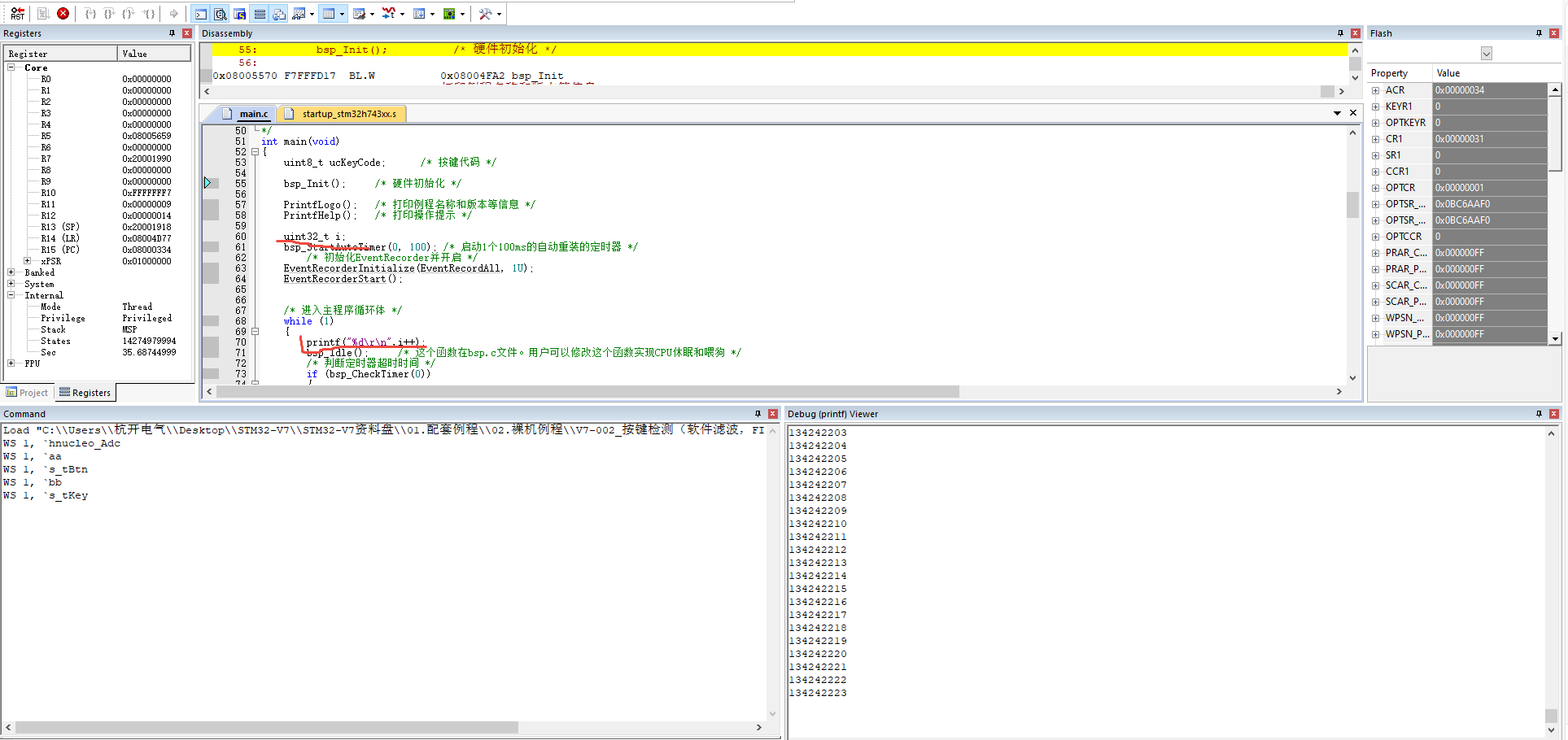Select the Step Over toolbar icon

108,14
